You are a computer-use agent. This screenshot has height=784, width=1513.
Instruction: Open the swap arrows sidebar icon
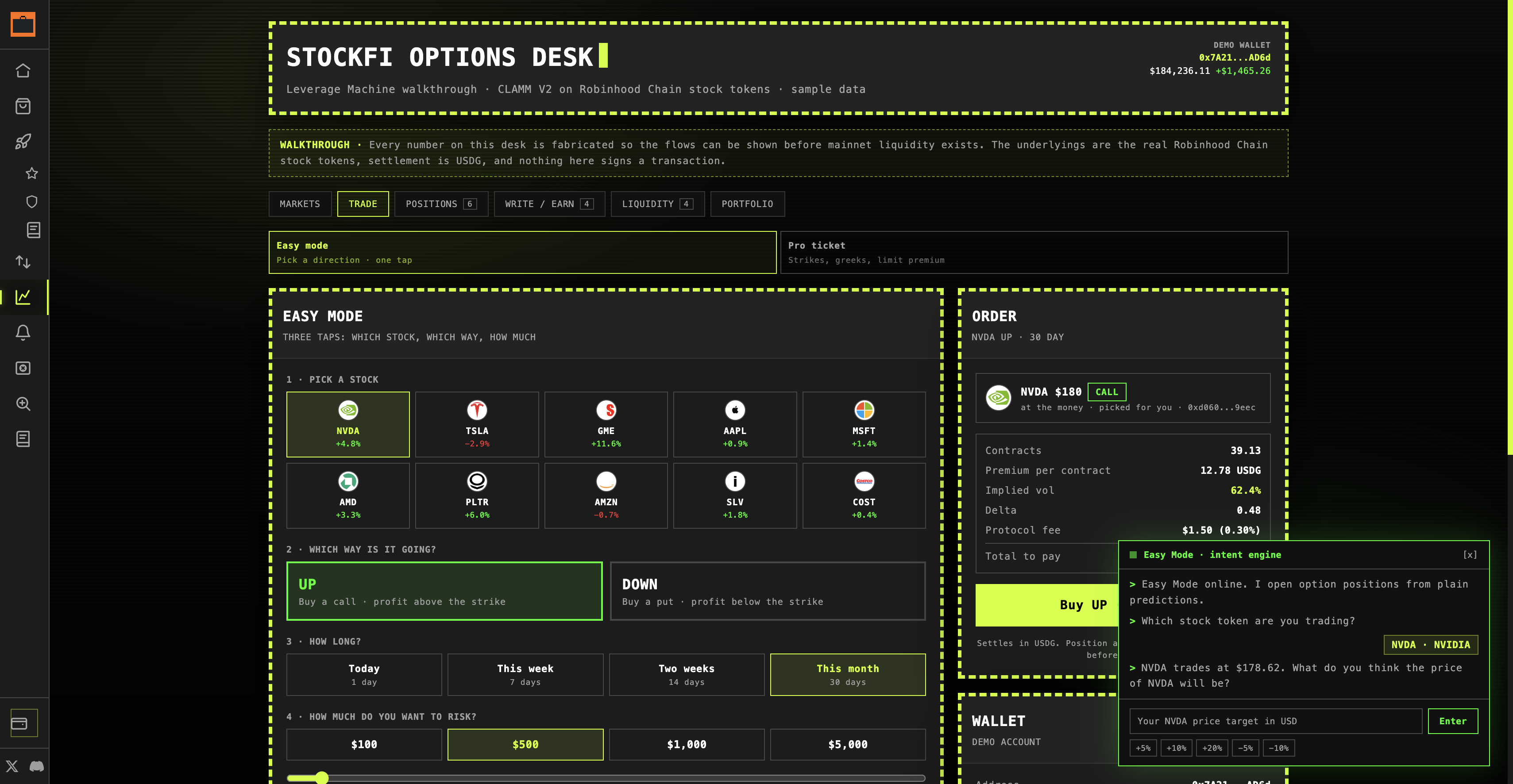(23, 262)
